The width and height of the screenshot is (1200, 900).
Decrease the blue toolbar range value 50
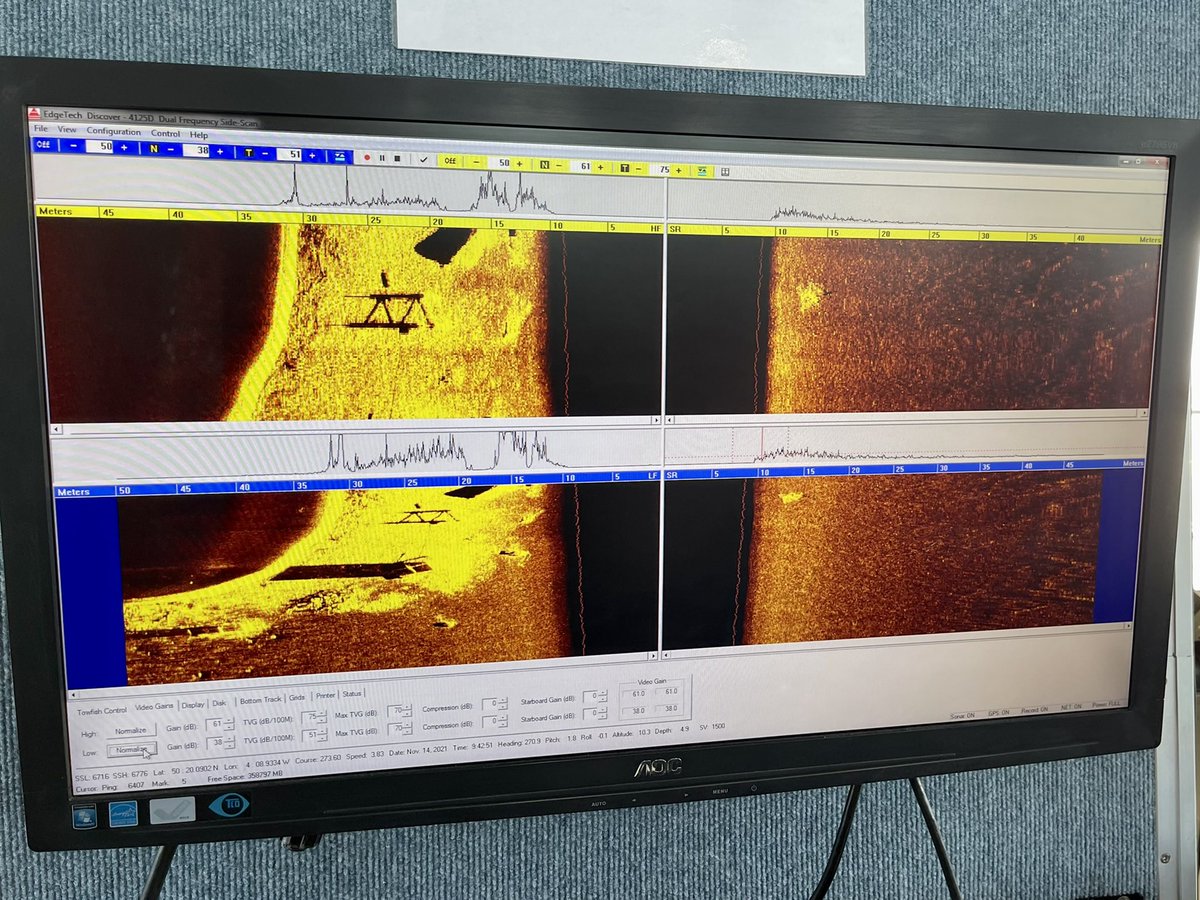click(73, 146)
